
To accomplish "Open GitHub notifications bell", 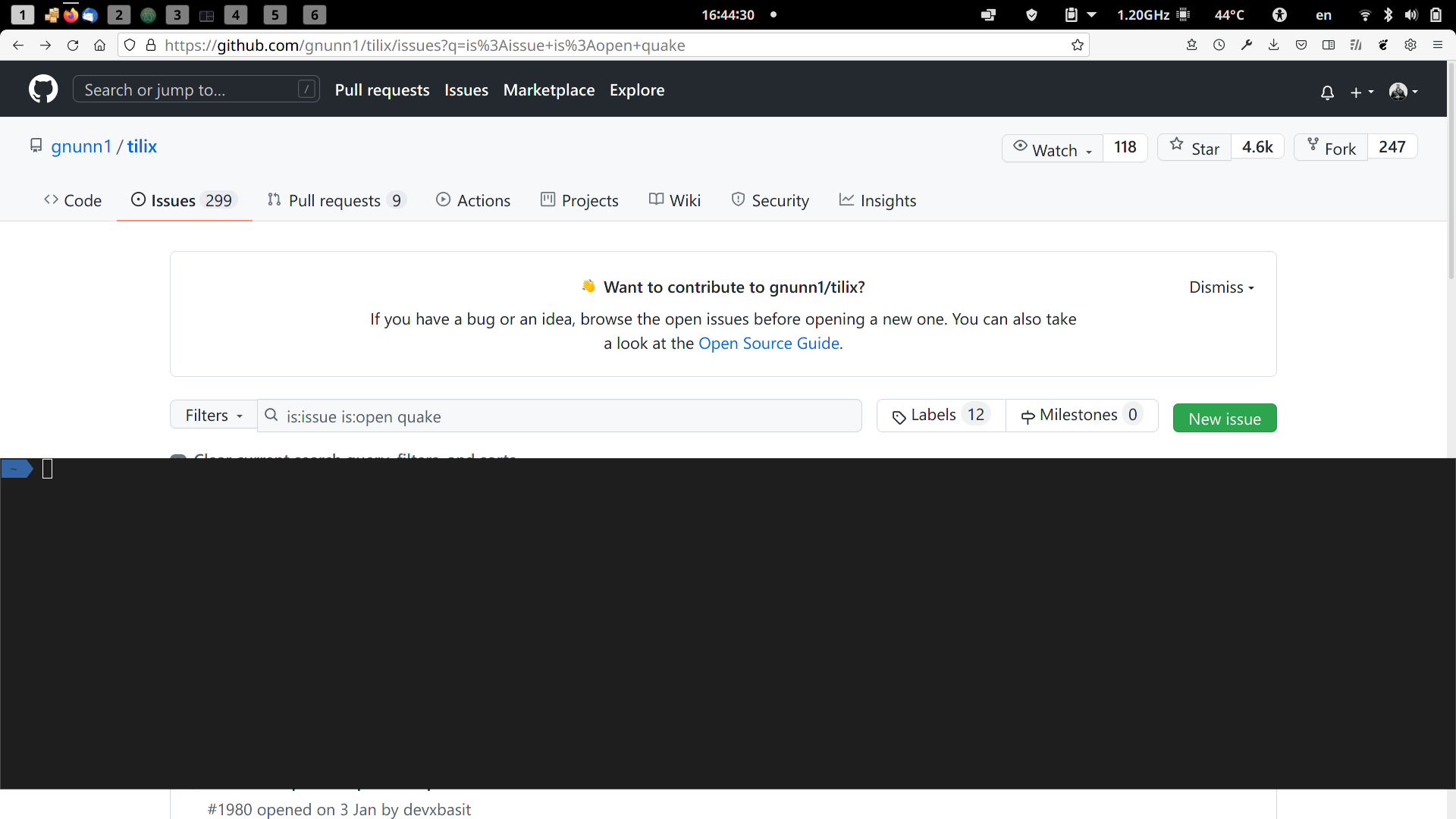I will click(x=1327, y=93).
